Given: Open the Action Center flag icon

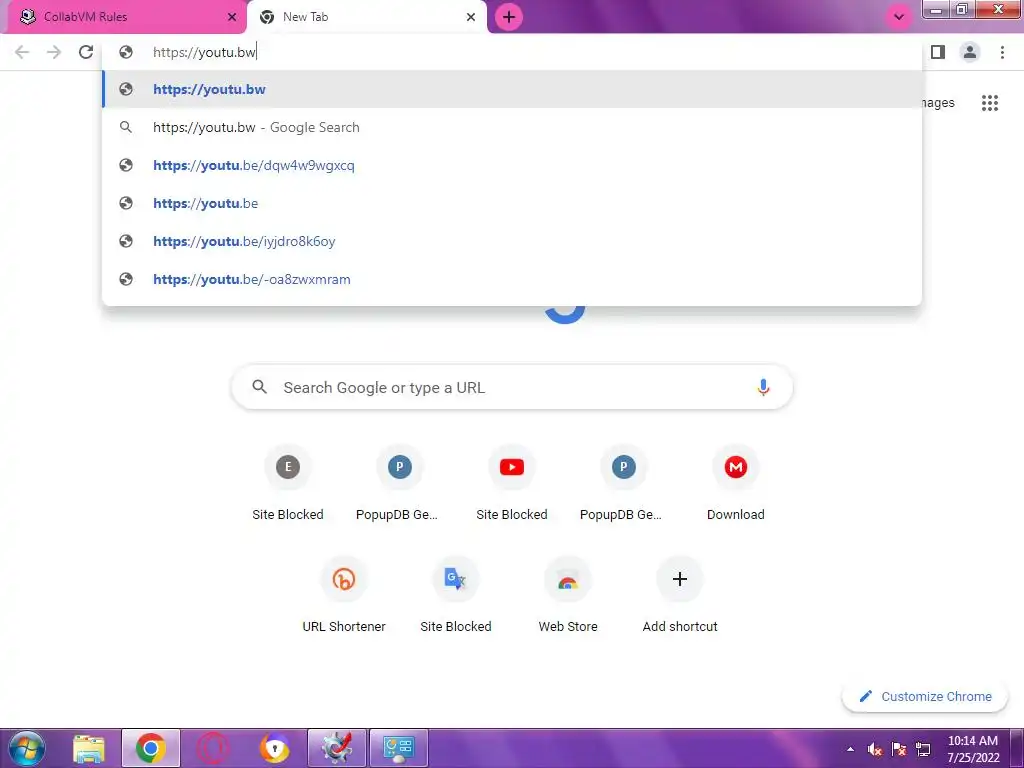Looking at the screenshot, I should click(x=899, y=749).
